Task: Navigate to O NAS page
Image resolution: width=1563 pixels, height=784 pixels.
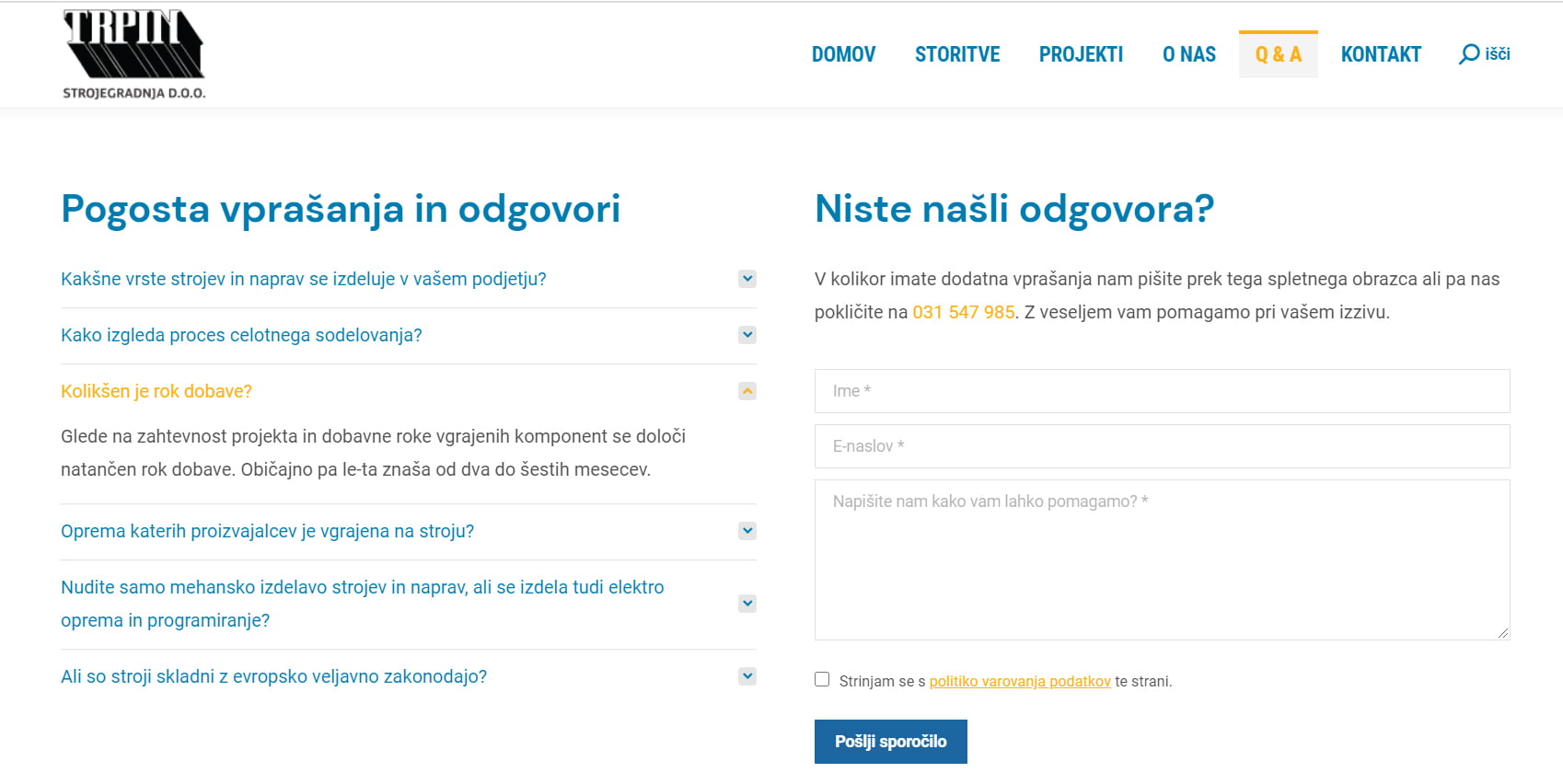Action: [x=1188, y=54]
